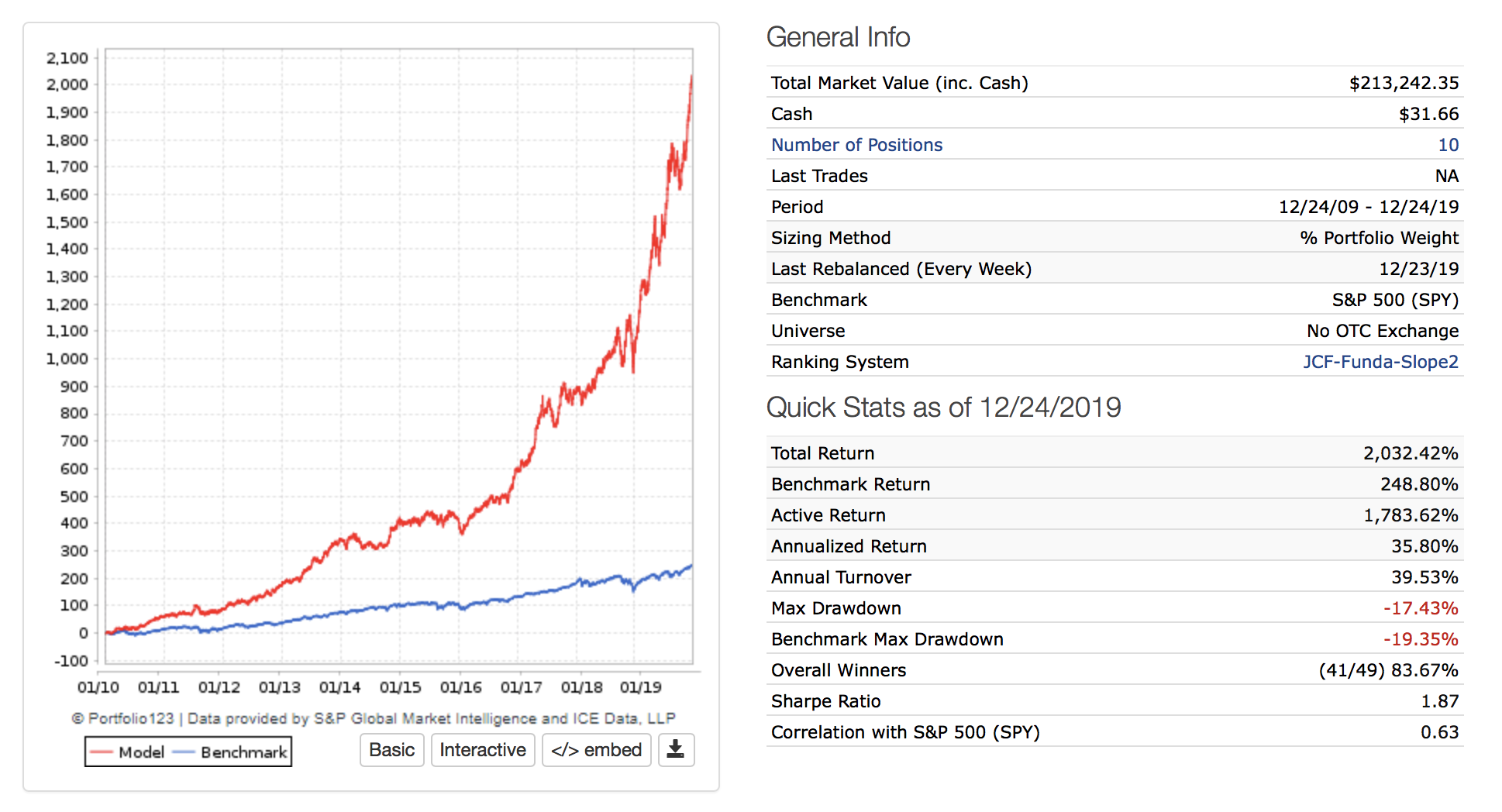This screenshot has width=1502, height=812.
Task: Click the Total Market Value amount $213,242.35
Action: pos(1404,83)
